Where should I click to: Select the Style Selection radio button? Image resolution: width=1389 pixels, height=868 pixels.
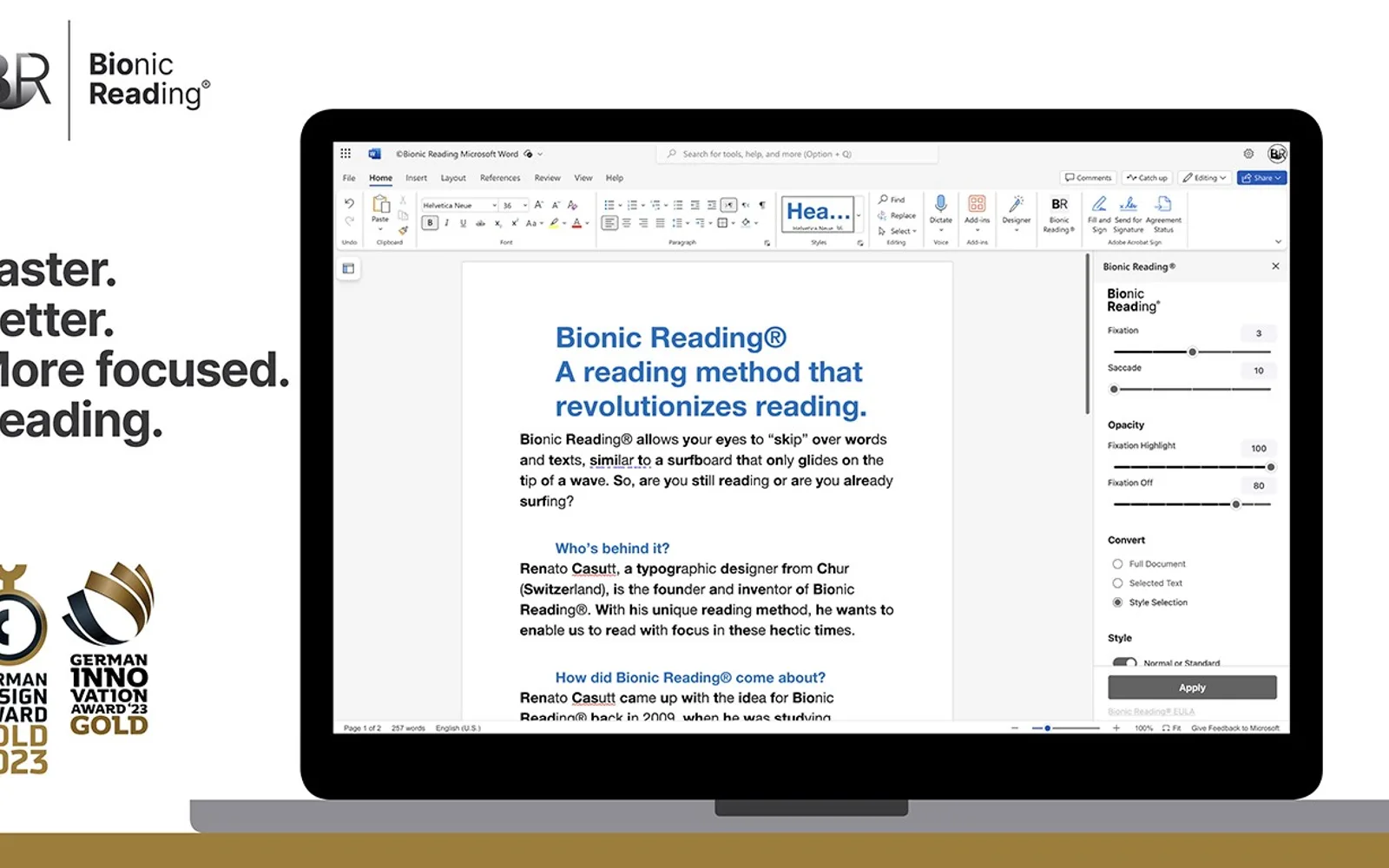tap(1117, 602)
